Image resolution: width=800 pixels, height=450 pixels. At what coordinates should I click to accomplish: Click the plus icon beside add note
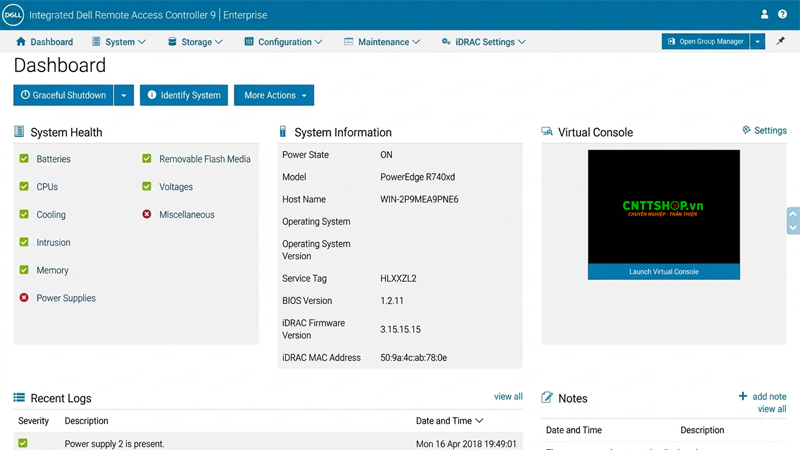coord(743,396)
